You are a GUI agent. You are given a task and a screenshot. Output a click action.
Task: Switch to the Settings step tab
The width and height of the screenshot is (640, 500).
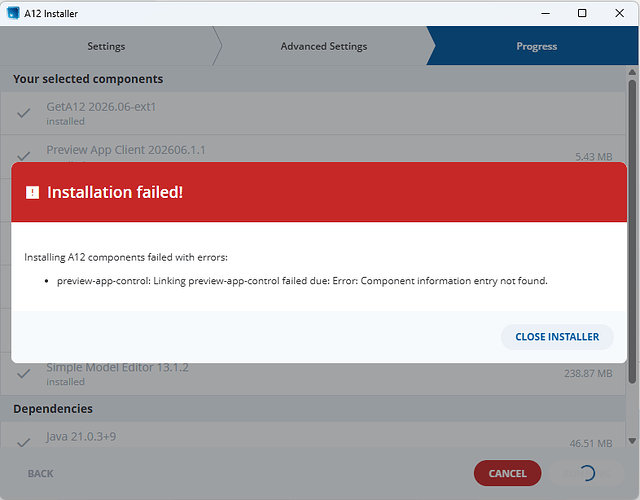pos(106,46)
